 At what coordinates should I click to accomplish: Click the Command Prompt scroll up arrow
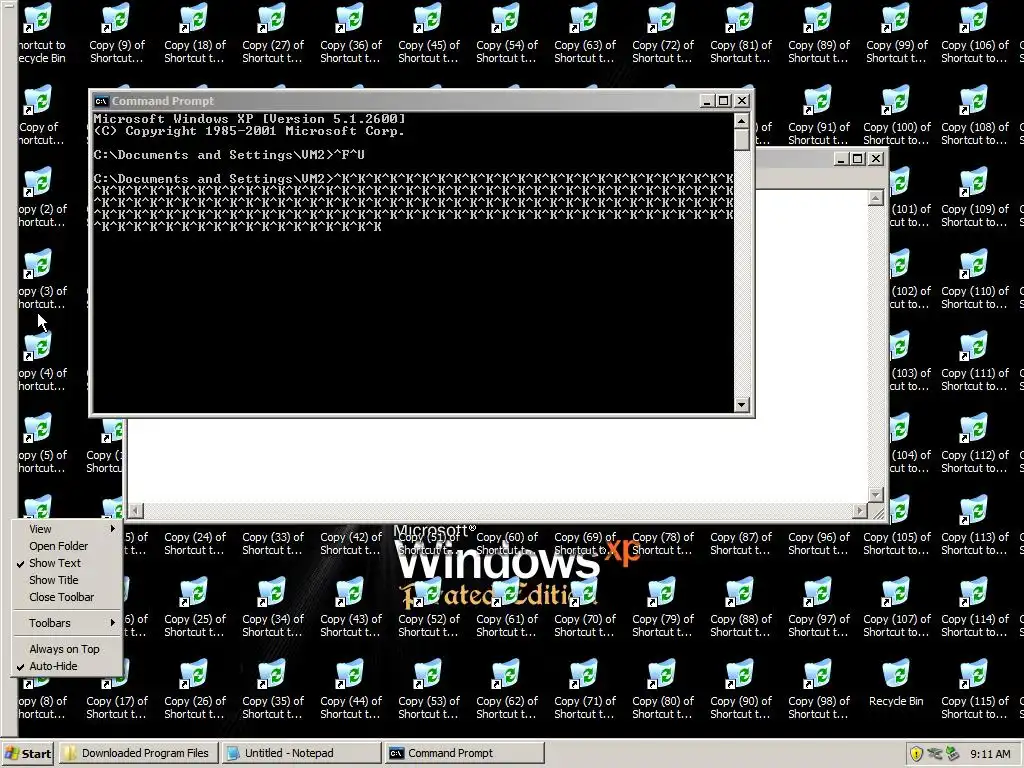point(741,121)
